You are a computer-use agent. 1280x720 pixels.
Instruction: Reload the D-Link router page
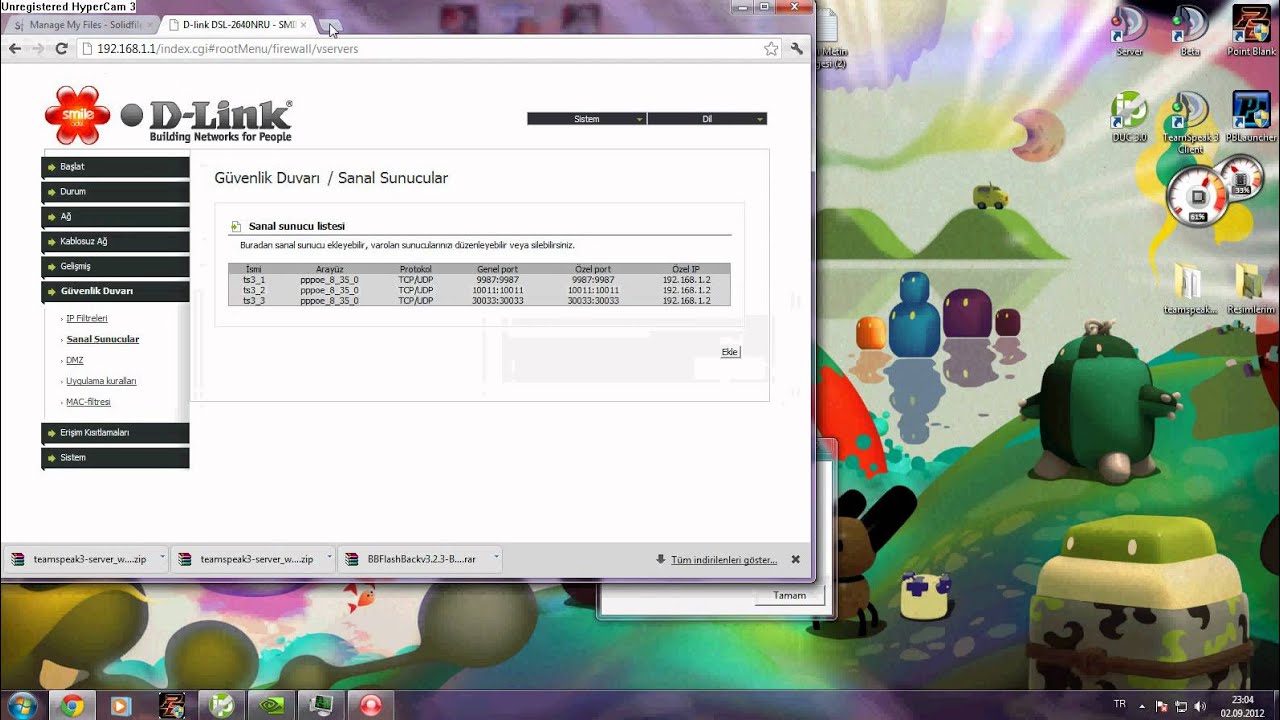pos(61,49)
